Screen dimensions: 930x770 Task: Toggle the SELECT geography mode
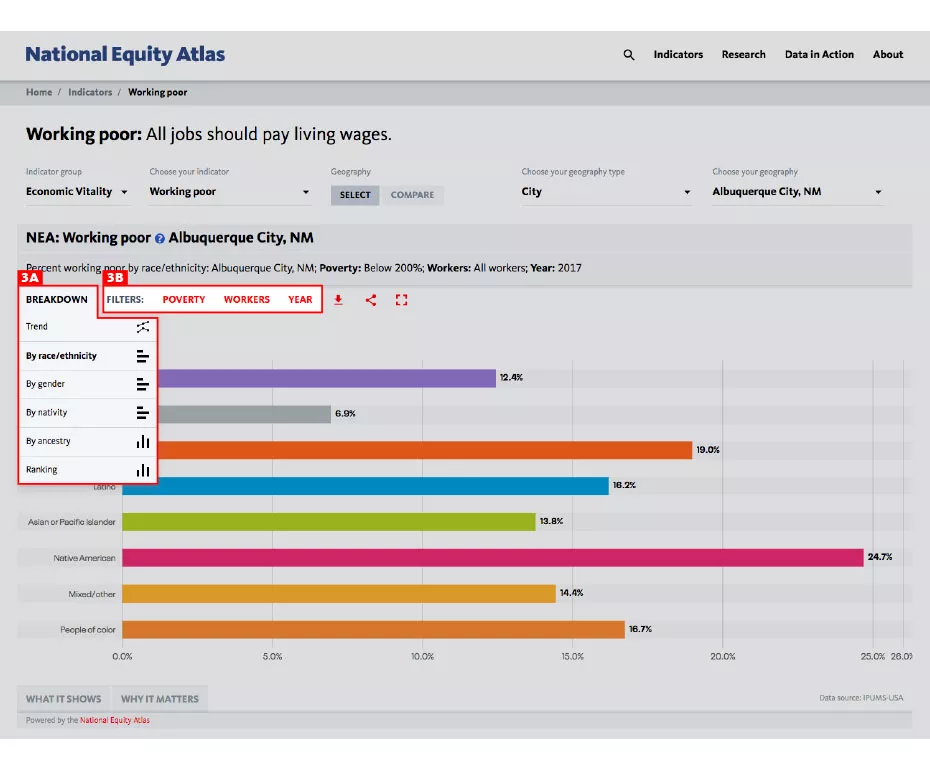tap(354, 195)
